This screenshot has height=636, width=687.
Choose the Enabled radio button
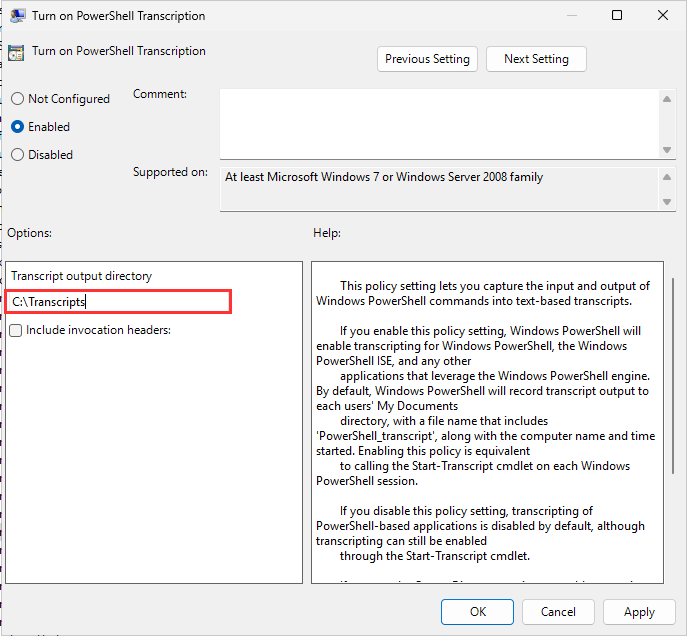pos(17,127)
